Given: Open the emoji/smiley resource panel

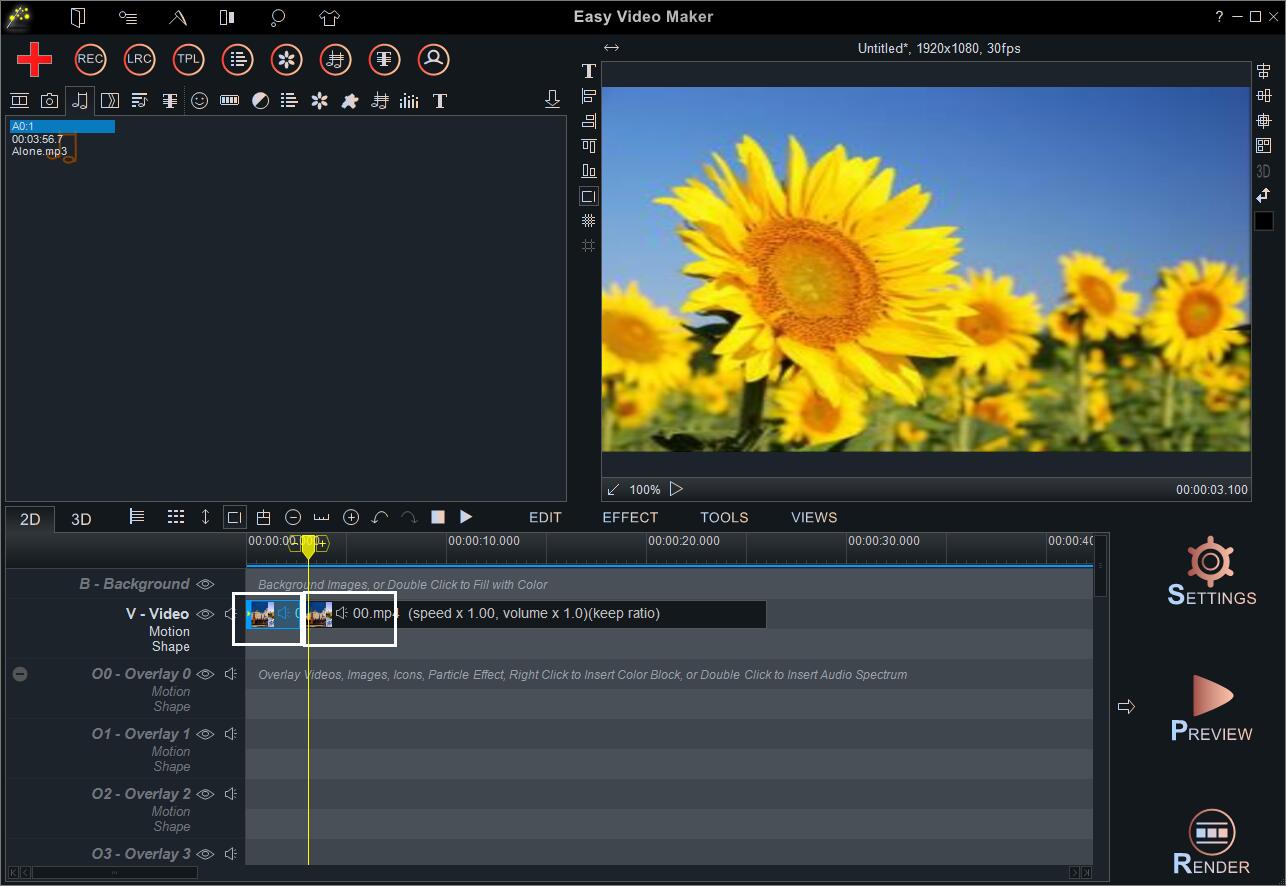Looking at the screenshot, I should click(x=199, y=100).
